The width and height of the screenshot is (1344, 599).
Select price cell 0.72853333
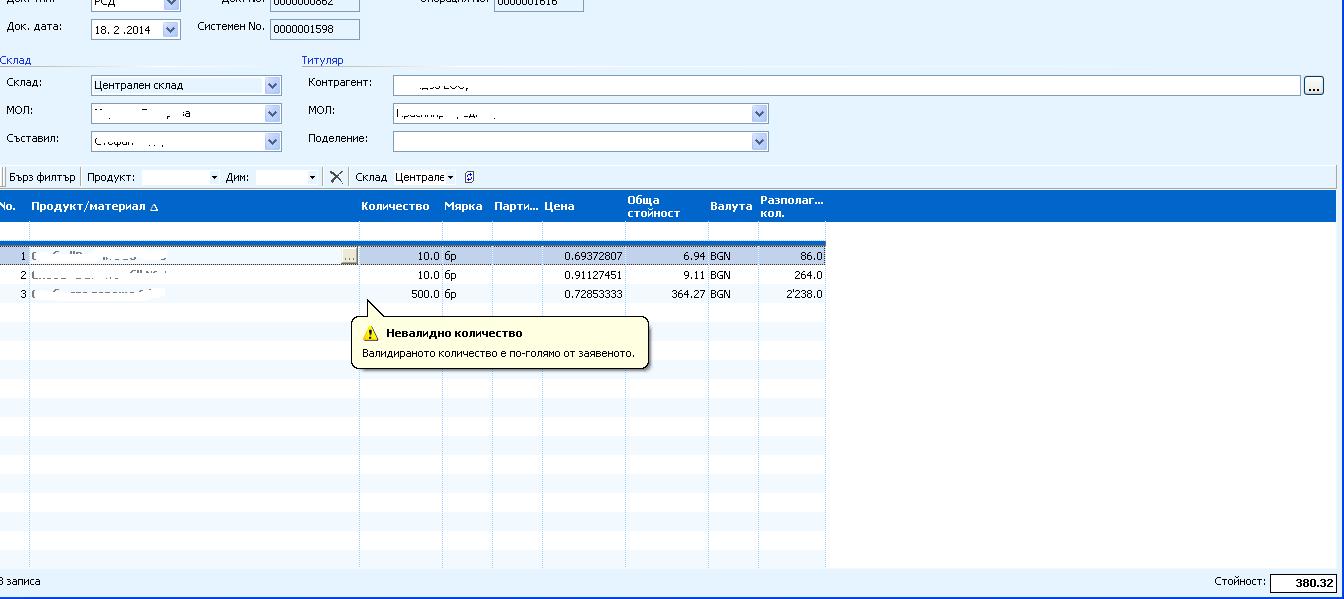click(584, 294)
